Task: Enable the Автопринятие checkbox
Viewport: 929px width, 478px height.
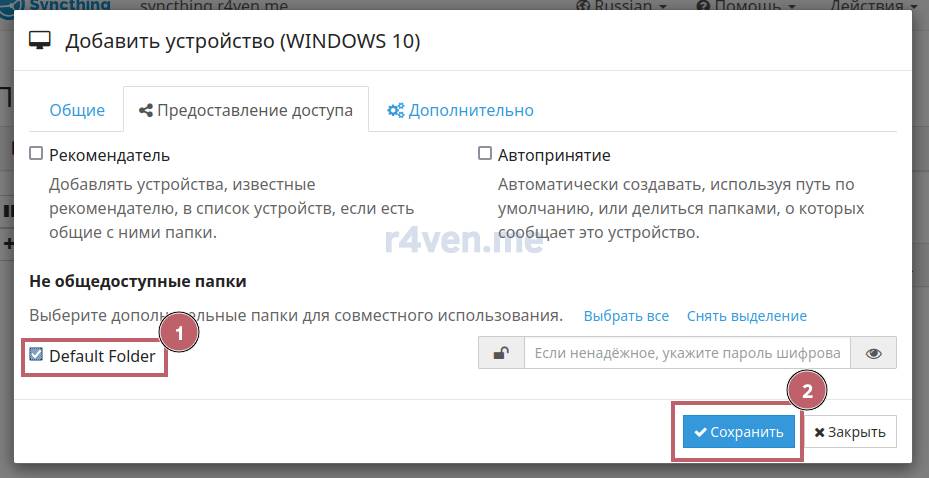Action: (x=485, y=154)
